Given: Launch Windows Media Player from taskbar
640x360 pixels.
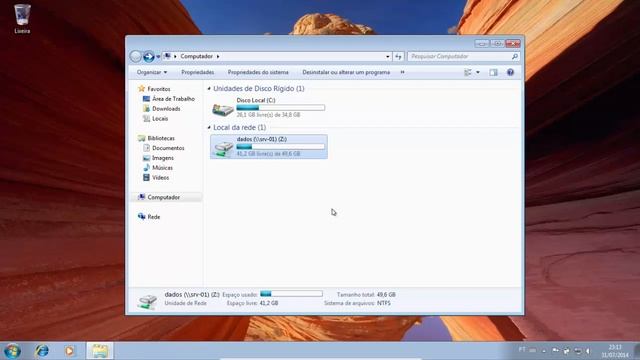Looking at the screenshot, I should pyautogui.click(x=69, y=351).
